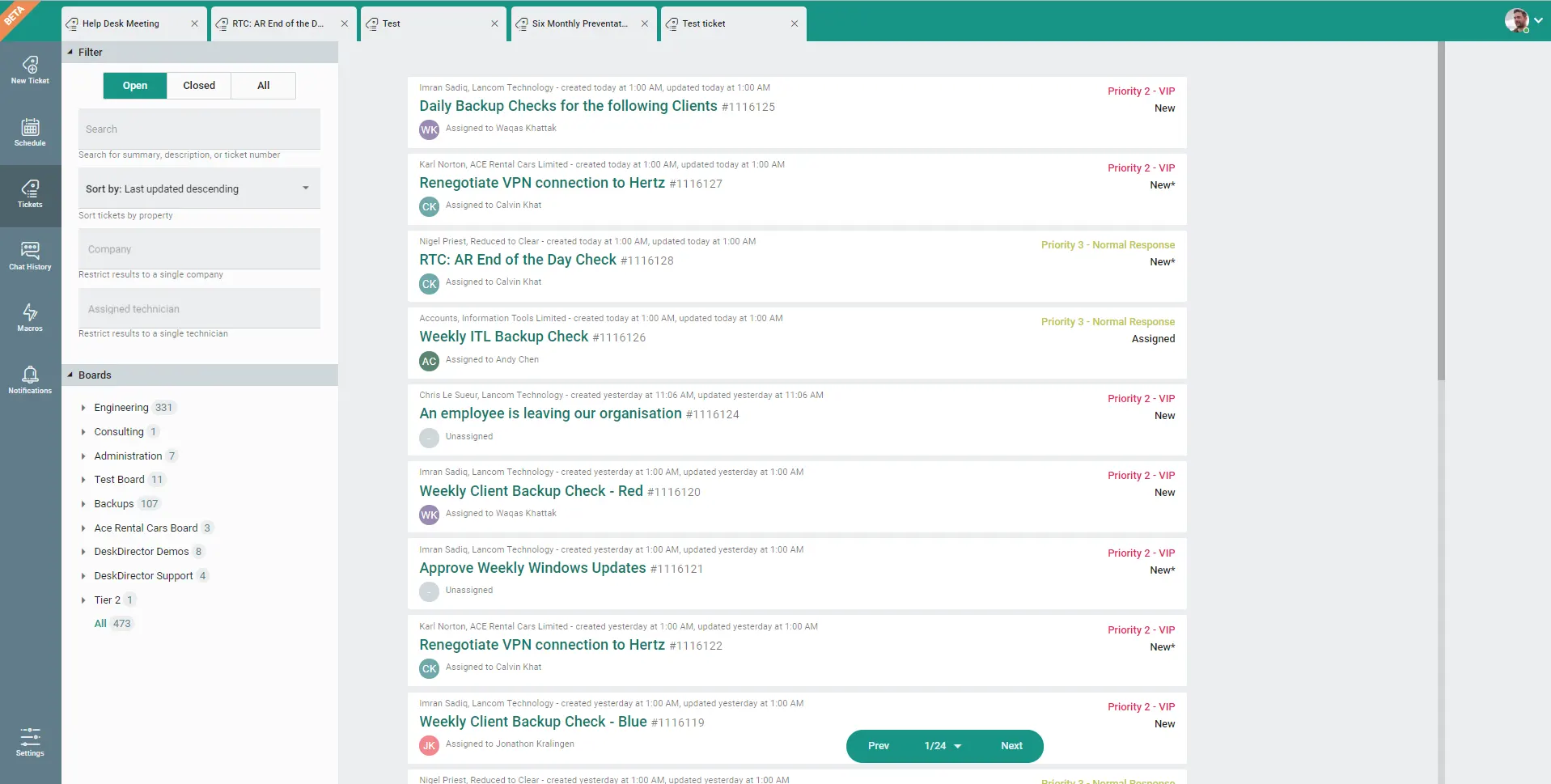Expand the Backups board
Image resolution: width=1551 pixels, height=784 pixels.
(83, 504)
